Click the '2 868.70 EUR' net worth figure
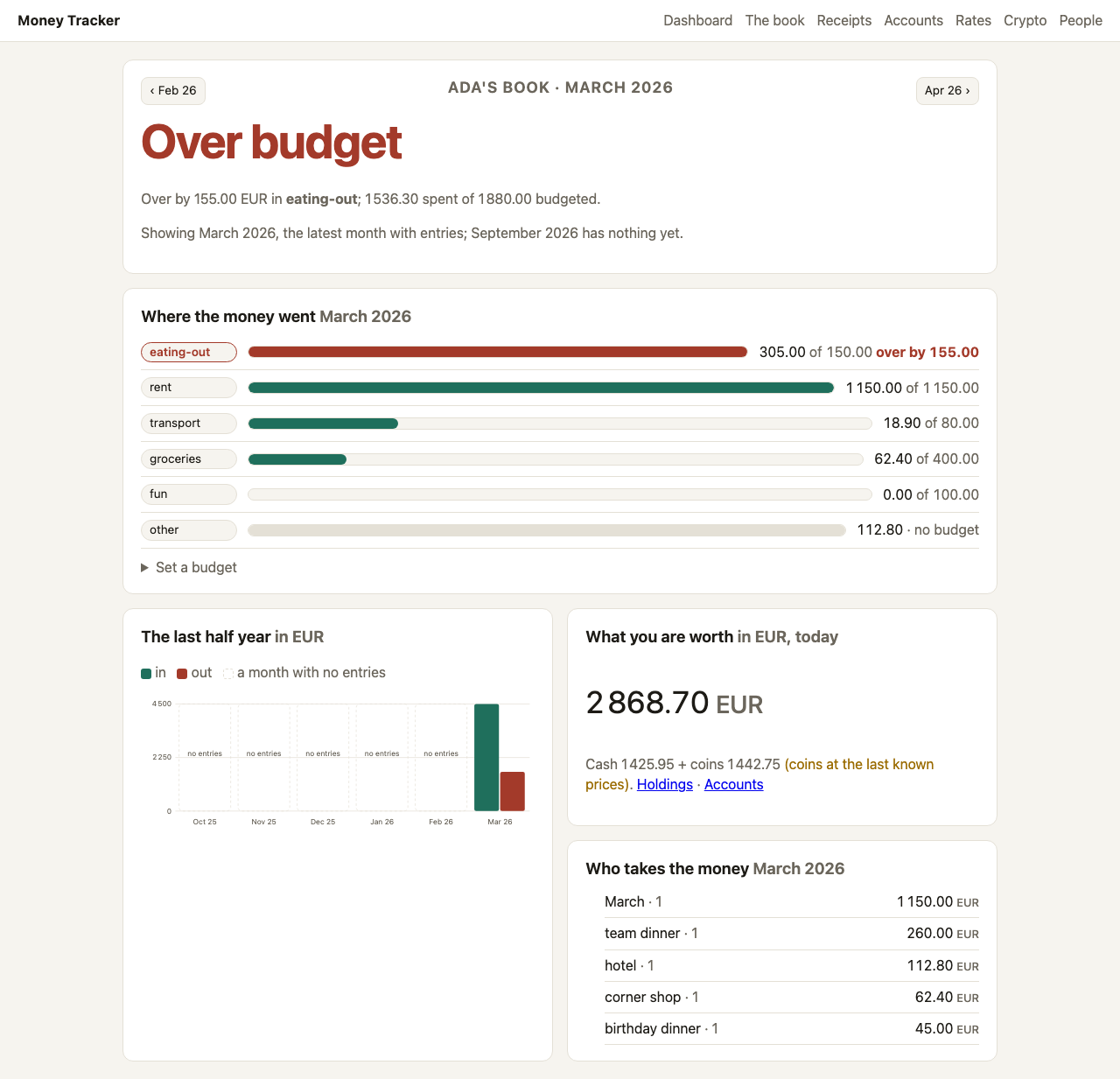Viewport: 1120px width, 1079px height. 675,703
